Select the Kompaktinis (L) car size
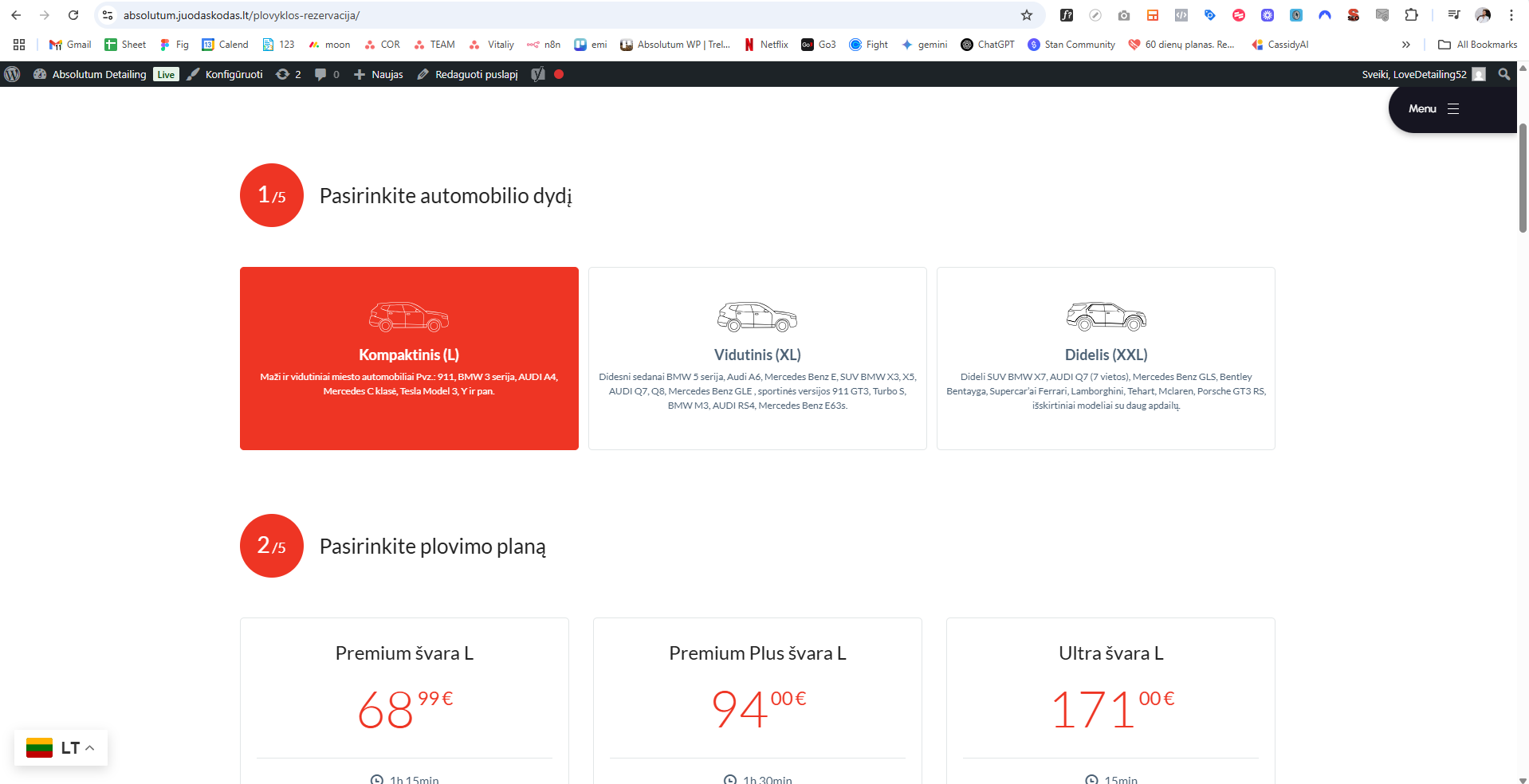Screen dimensions: 1529x784 click(x=409, y=358)
